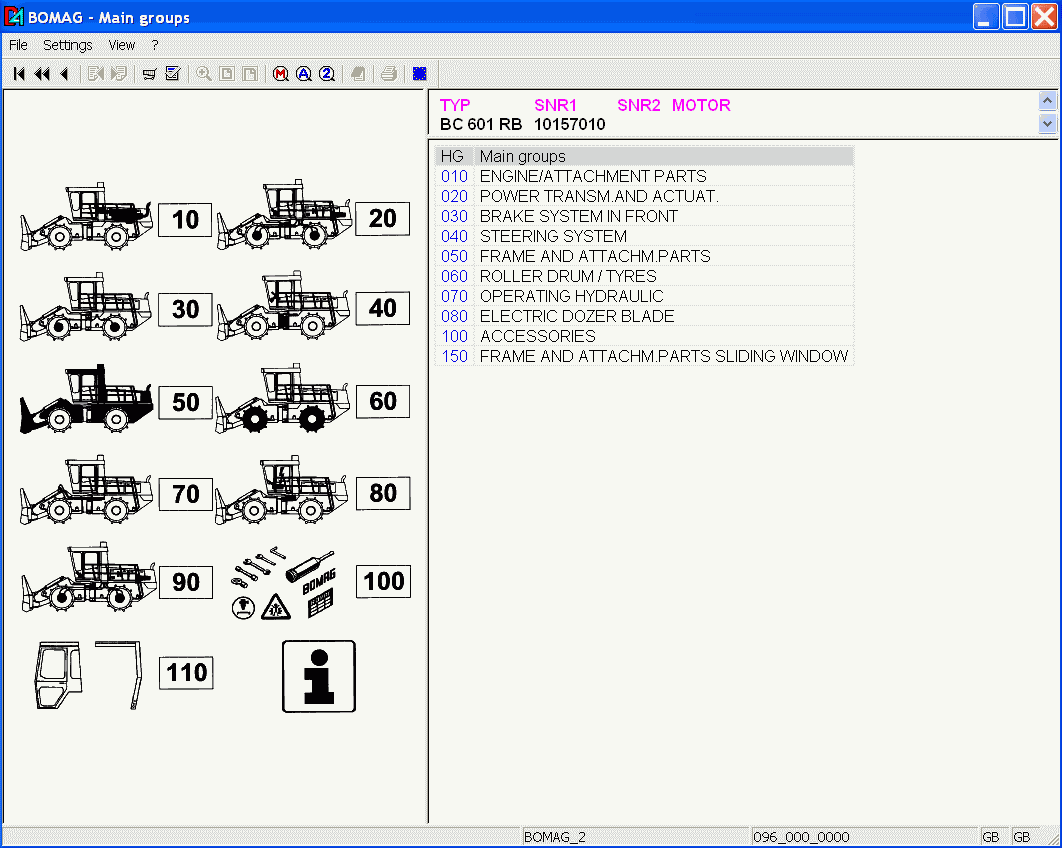
Task: Select 'ENGINE/ATTACHMENT PARTS' row text
Action: (593, 176)
